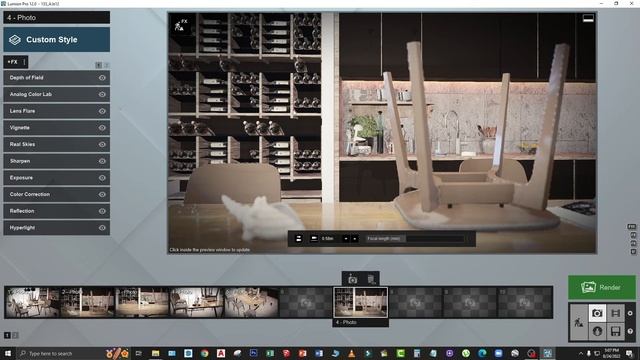Click the Build with effects FX icon in preview

pos(180,25)
